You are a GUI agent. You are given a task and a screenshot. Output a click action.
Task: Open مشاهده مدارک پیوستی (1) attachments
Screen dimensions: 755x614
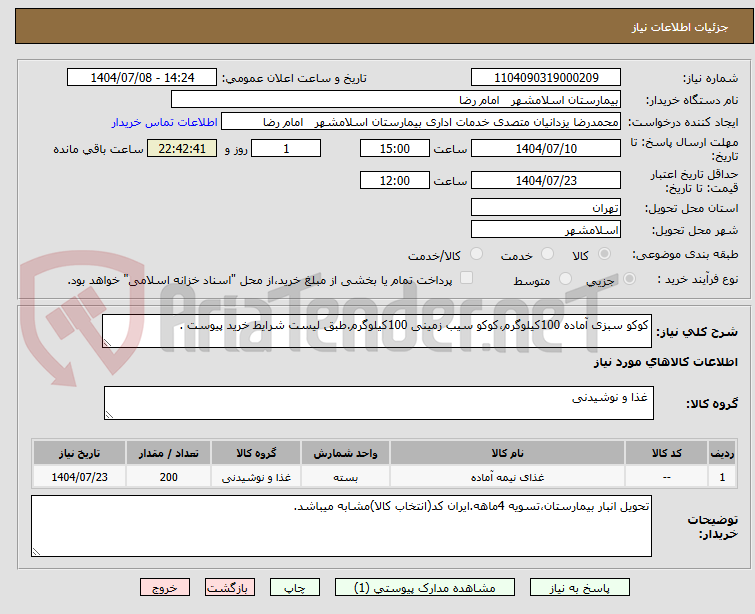425,588
